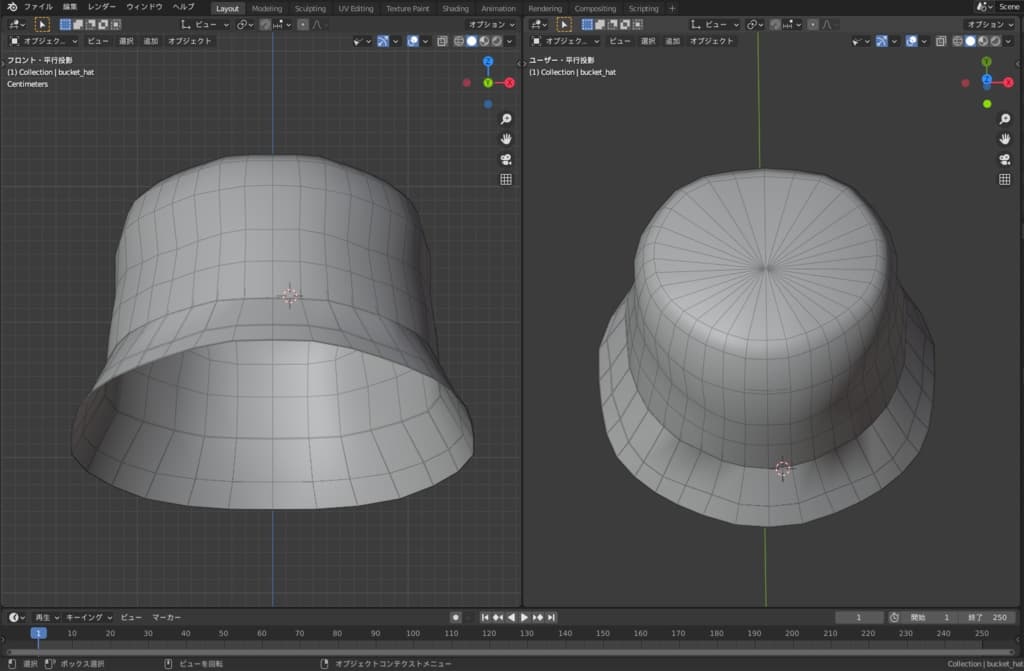Click the zoom magnifier icon in left viewport
This screenshot has width=1024, height=671.
point(506,119)
